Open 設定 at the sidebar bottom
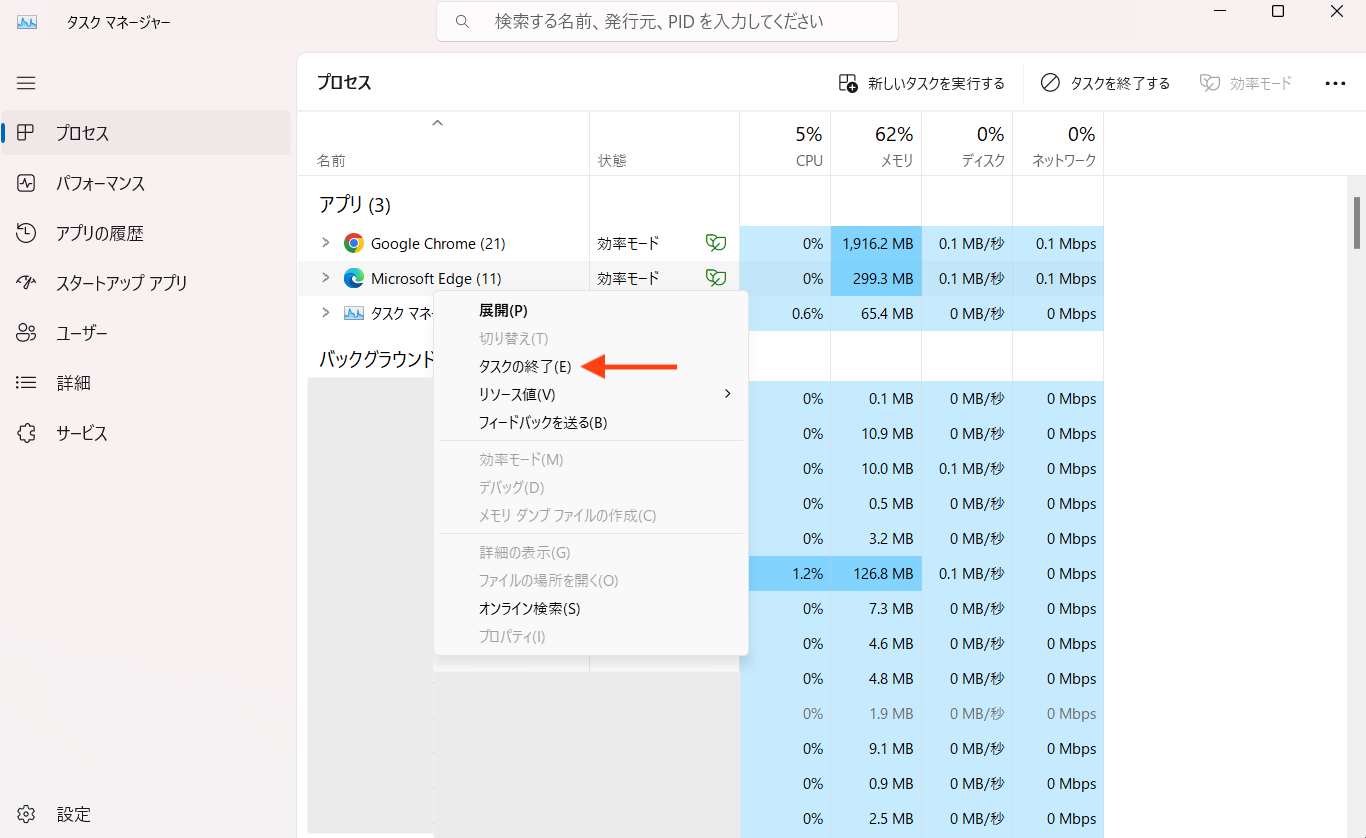 (146, 814)
